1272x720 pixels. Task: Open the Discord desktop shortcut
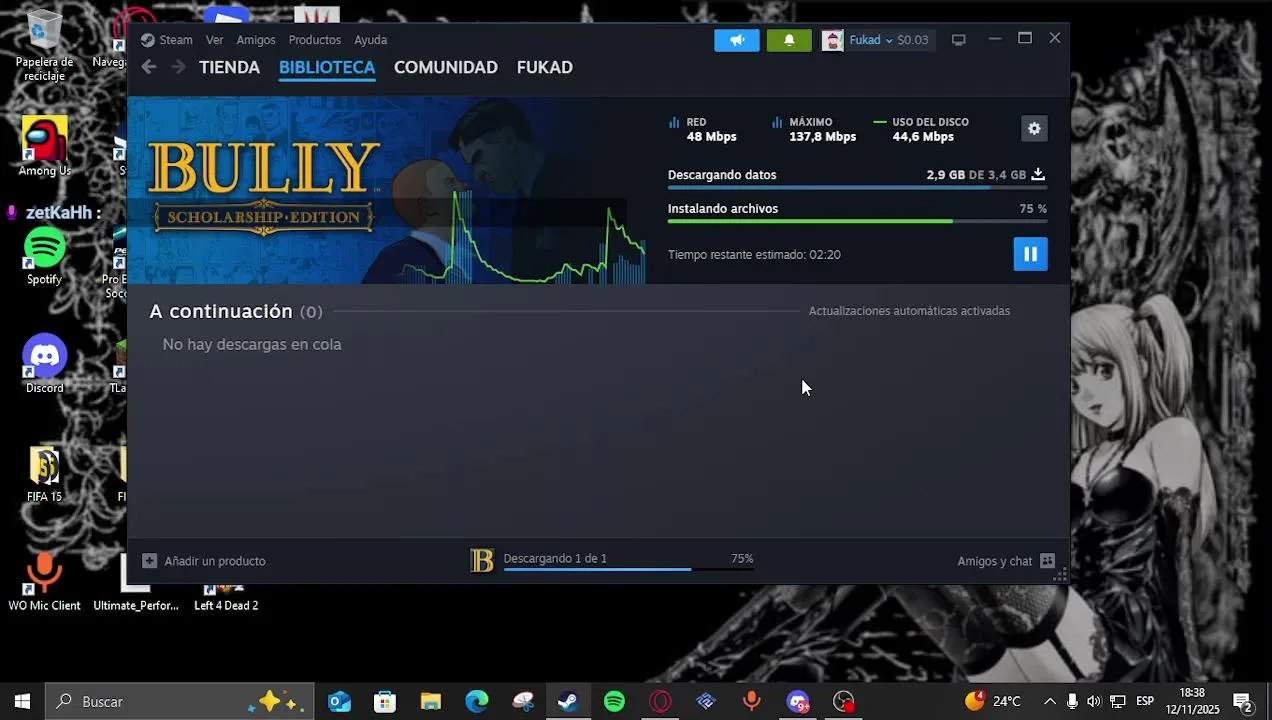point(44,364)
